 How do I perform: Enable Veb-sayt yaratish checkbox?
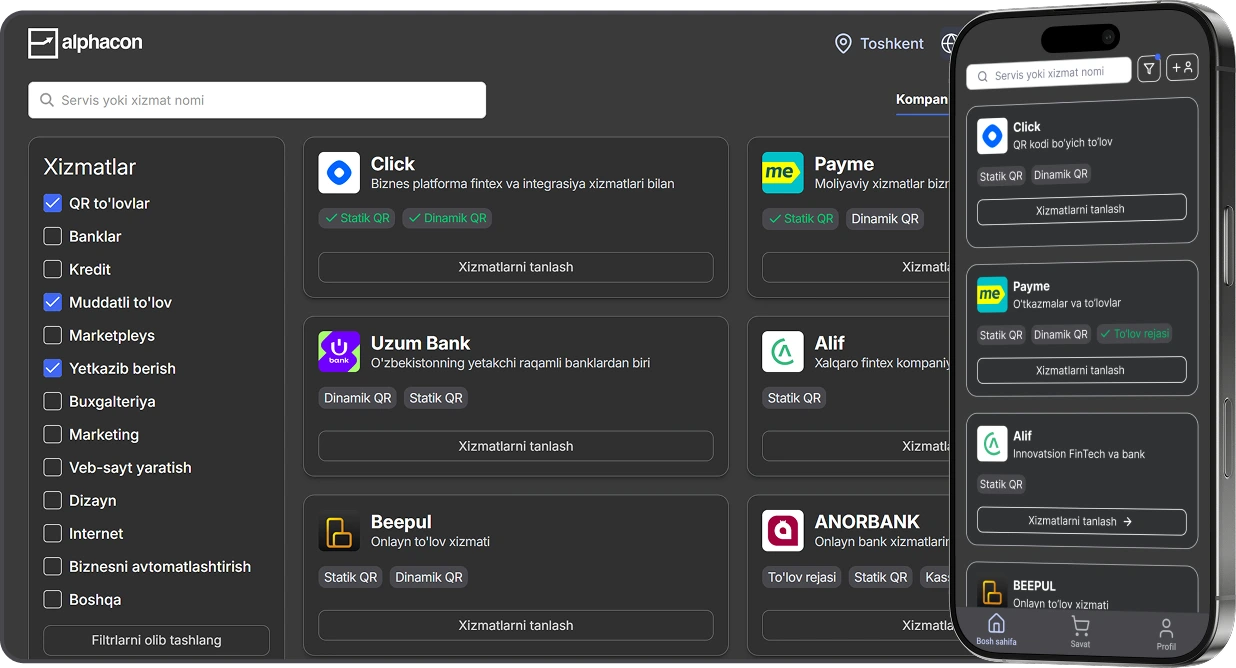[53, 467]
